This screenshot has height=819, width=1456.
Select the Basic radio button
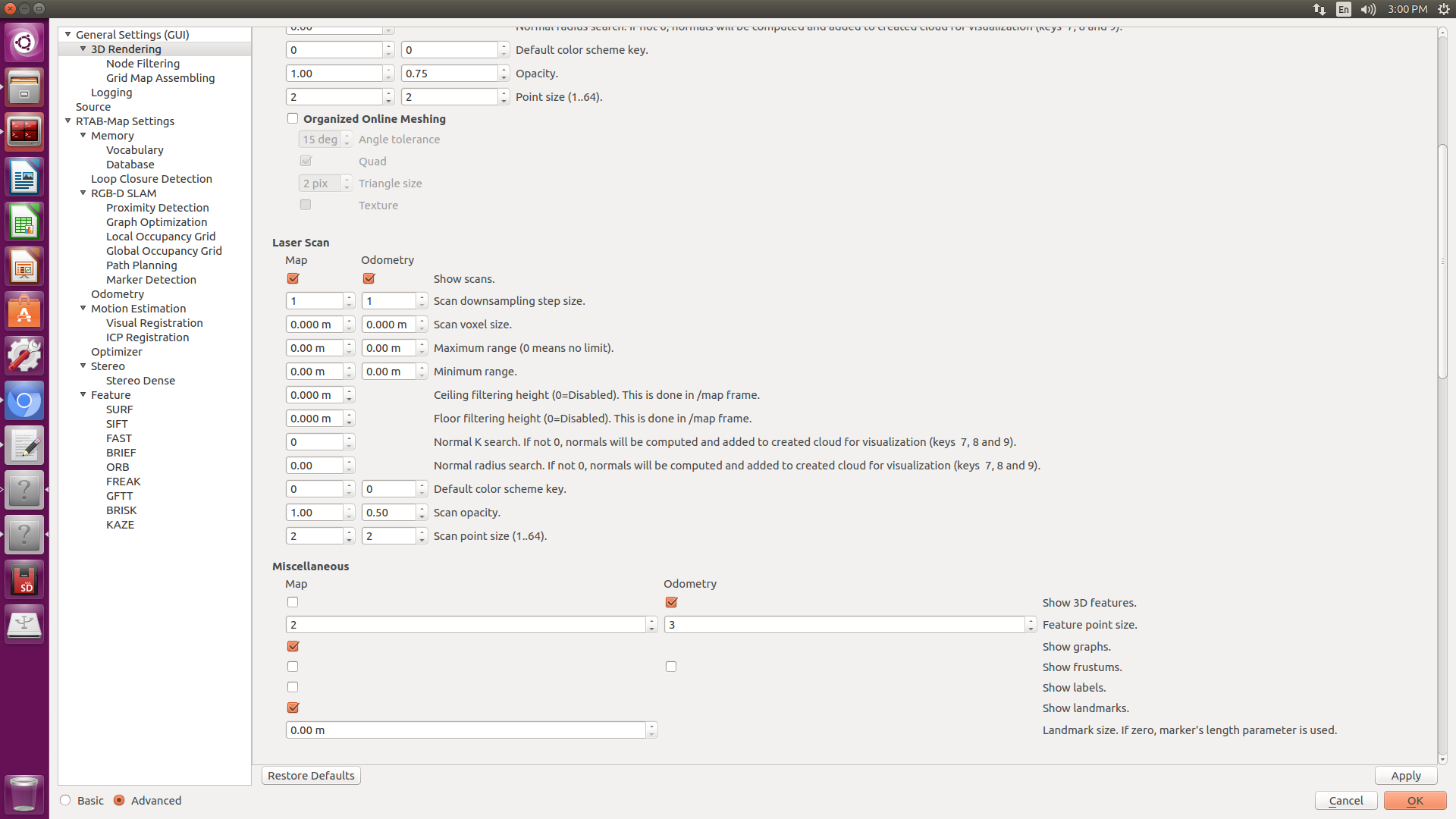tap(66, 800)
